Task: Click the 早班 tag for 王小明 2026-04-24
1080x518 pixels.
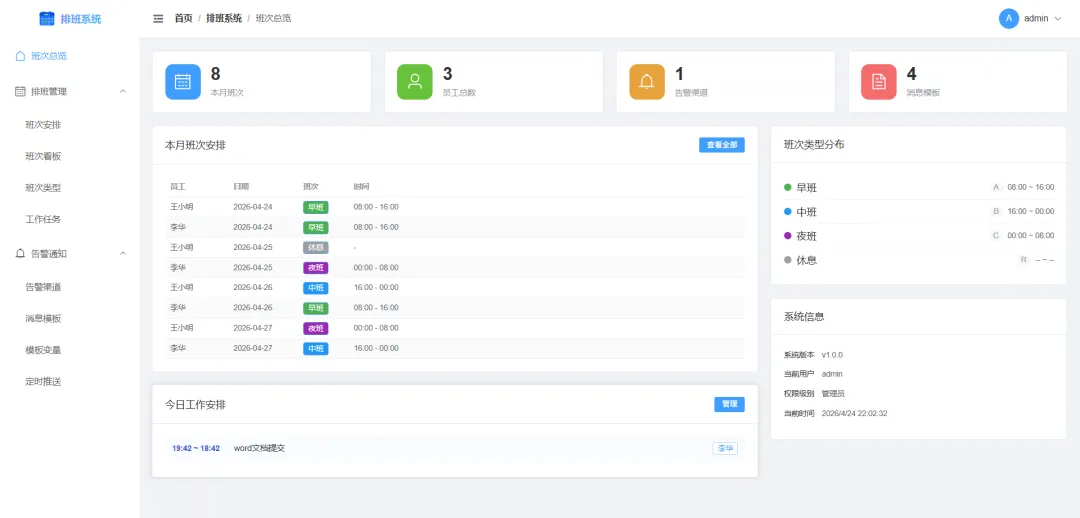Action: pyautogui.click(x=315, y=207)
